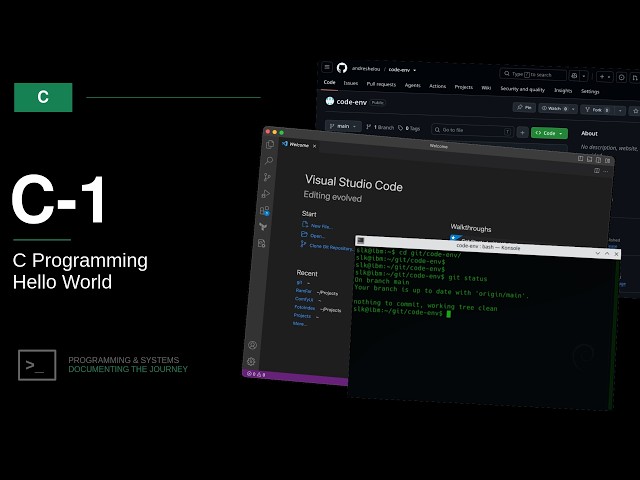The height and width of the screenshot is (480, 640).
Task: Switch to the Issues tab
Action: click(351, 83)
